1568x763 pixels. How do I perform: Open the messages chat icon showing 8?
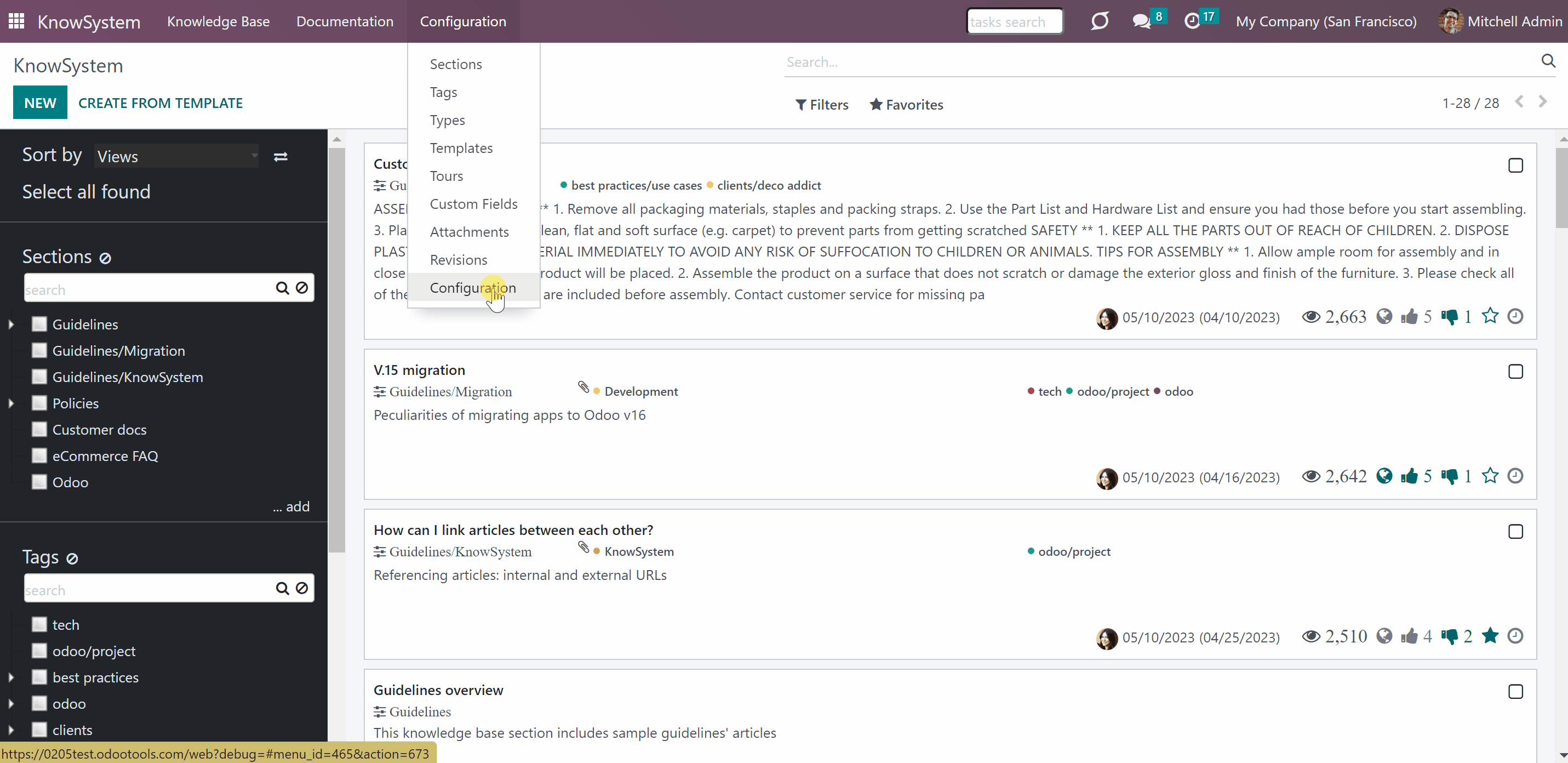point(1141,21)
